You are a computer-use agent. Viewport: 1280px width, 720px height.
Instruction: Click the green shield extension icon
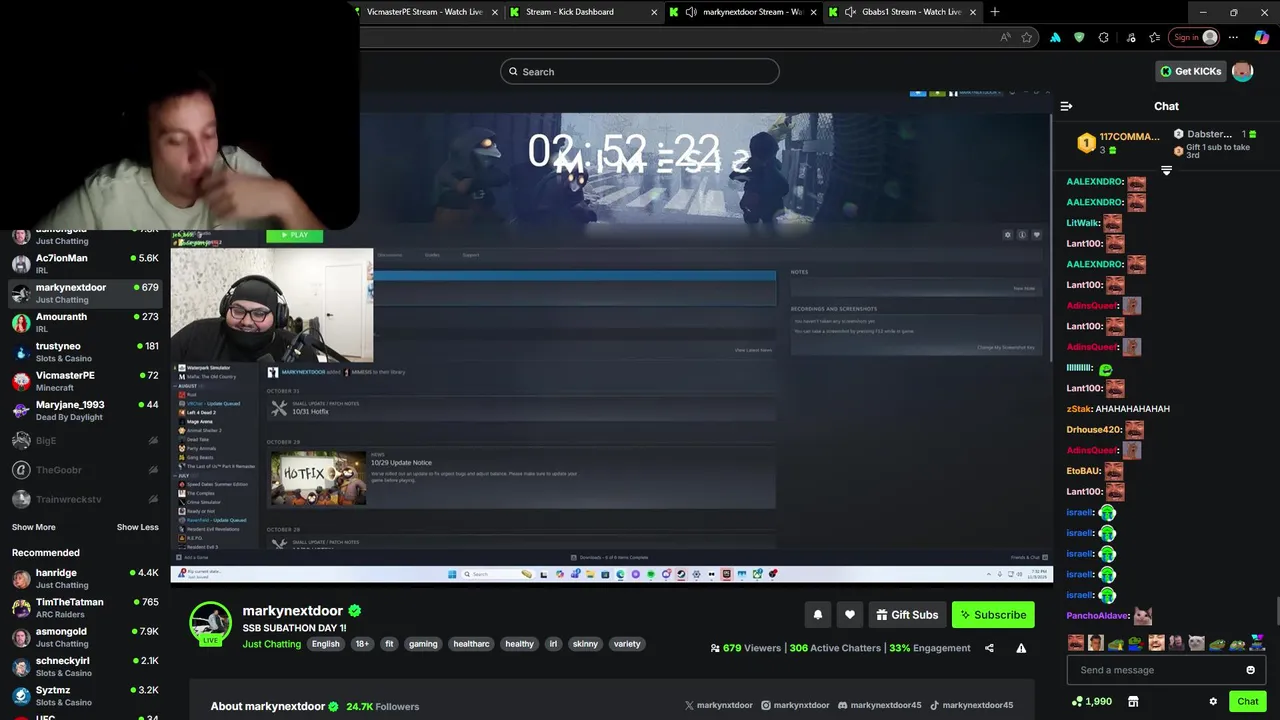1079,37
